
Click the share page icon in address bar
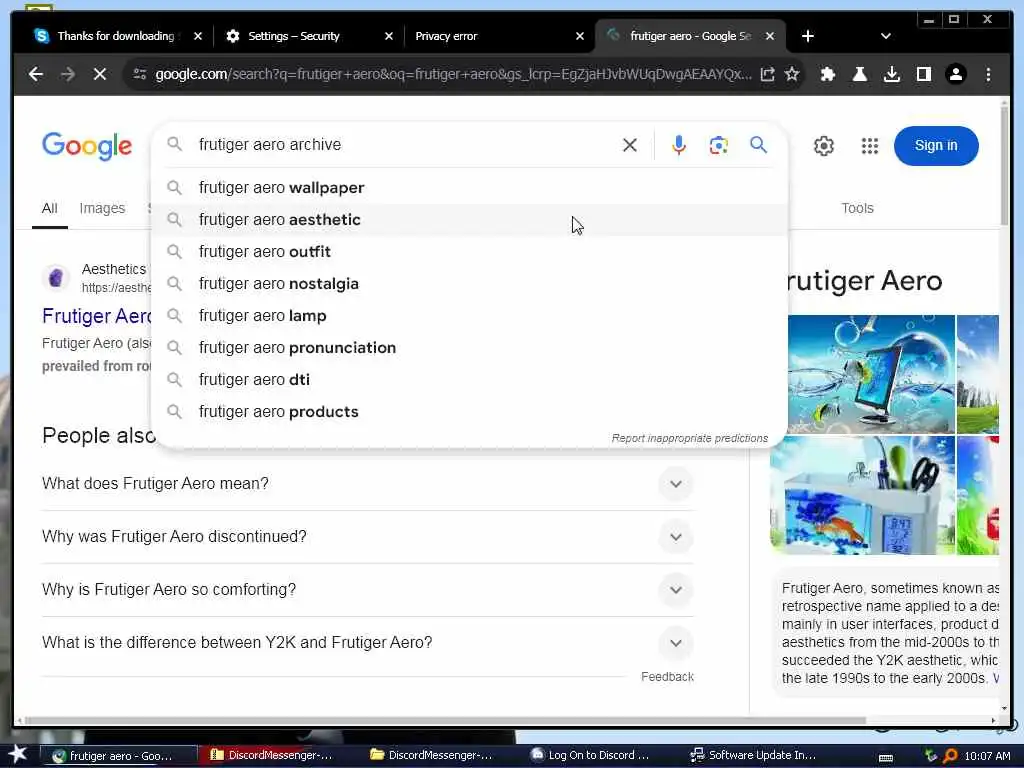click(768, 74)
